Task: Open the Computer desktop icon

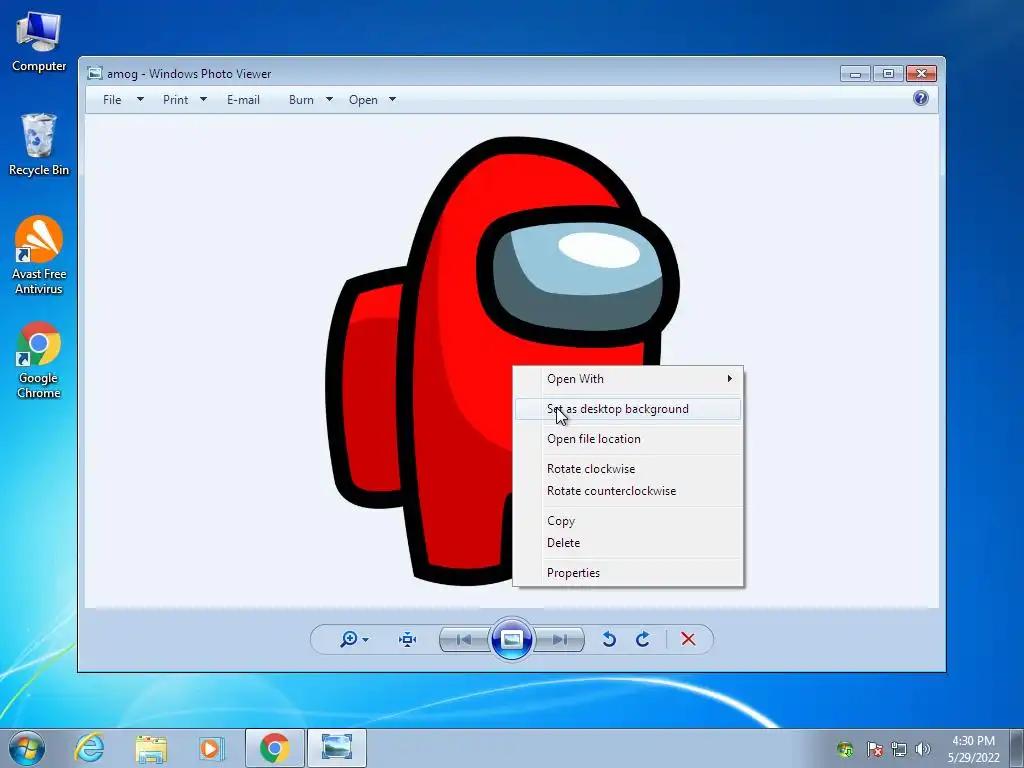Action: tap(39, 41)
